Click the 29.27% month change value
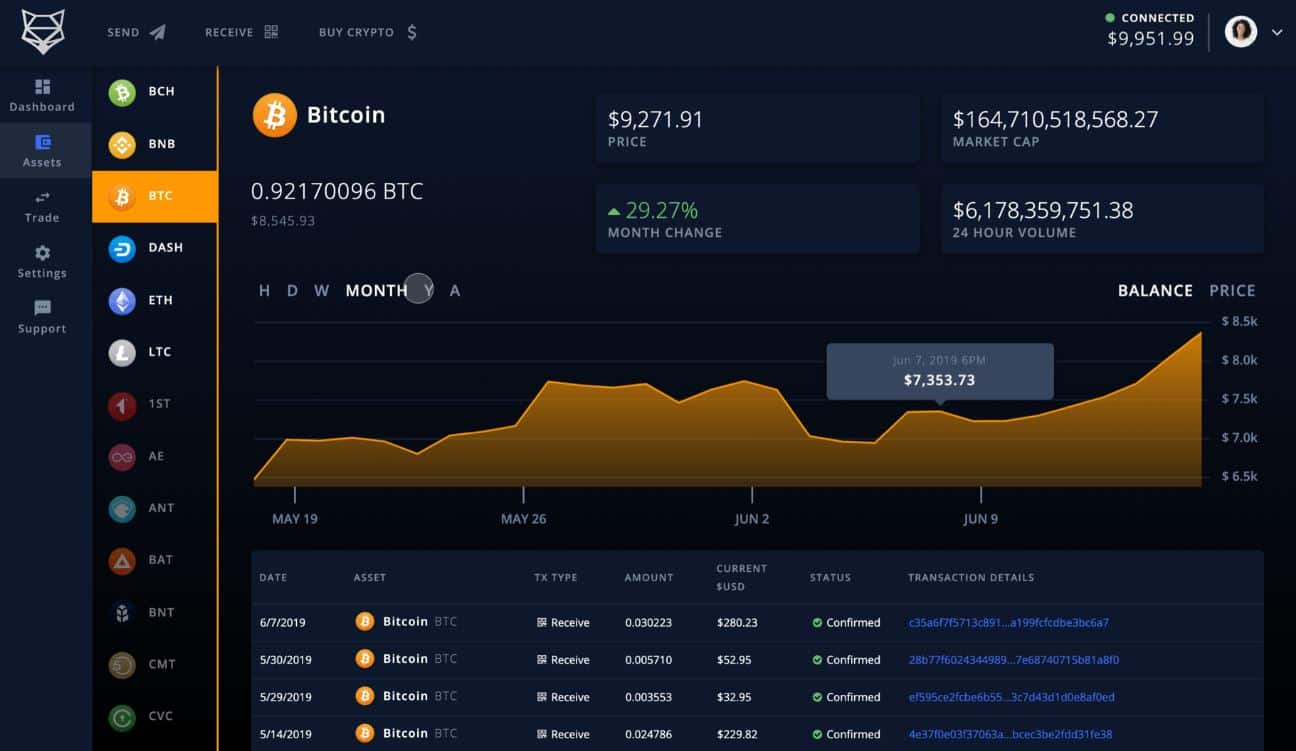1296x751 pixels. tap(662, 211)
